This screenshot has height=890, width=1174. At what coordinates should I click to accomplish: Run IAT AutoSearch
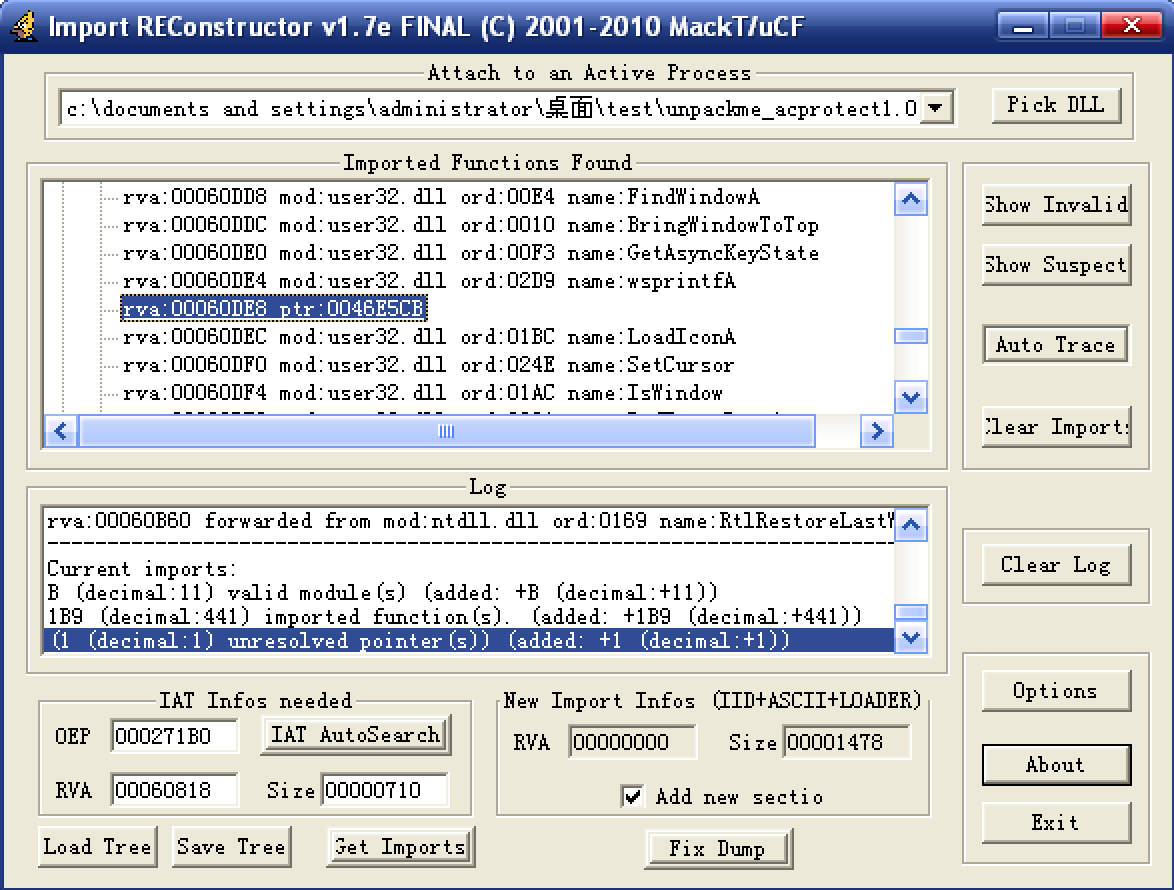[355, 735]
